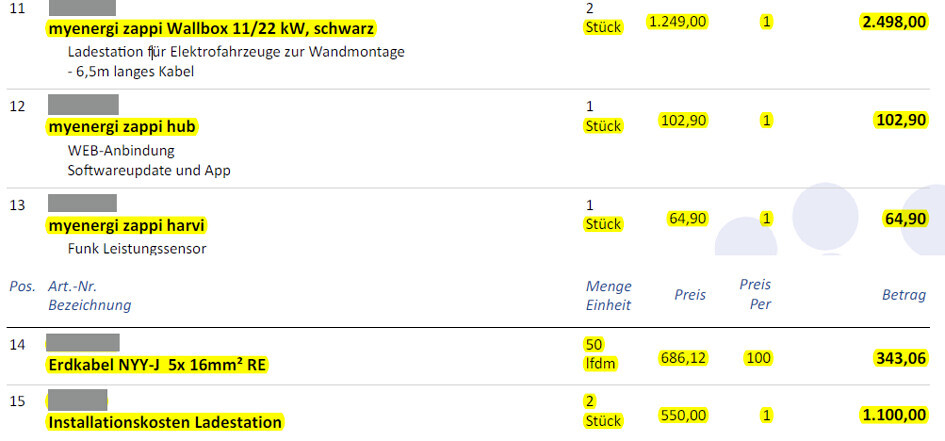The width and height of the screenshot is (945, 441).
Task: Select the Betrag column header
Action: click(902, 295)
